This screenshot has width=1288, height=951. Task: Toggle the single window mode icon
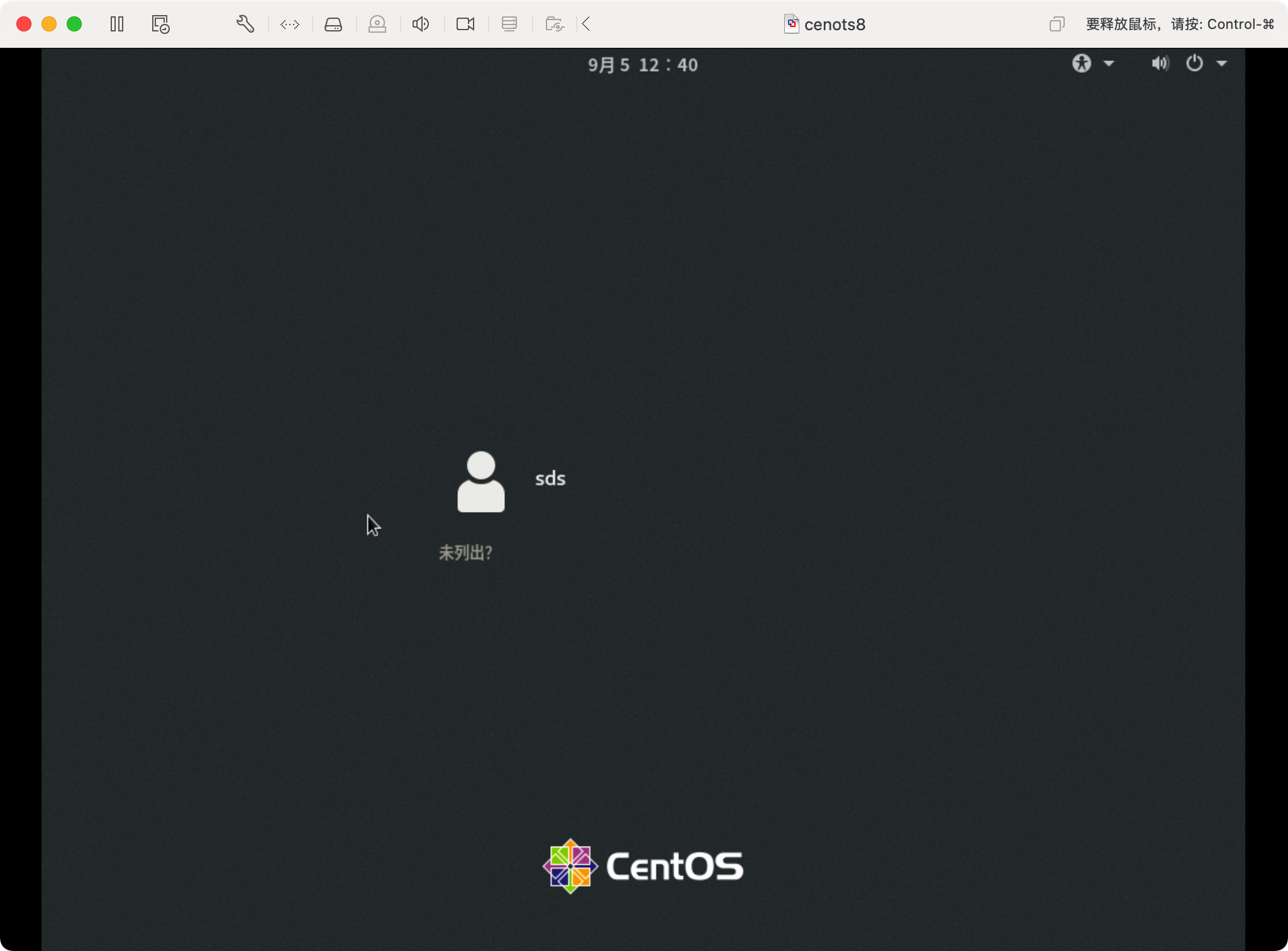point(1057,25)
